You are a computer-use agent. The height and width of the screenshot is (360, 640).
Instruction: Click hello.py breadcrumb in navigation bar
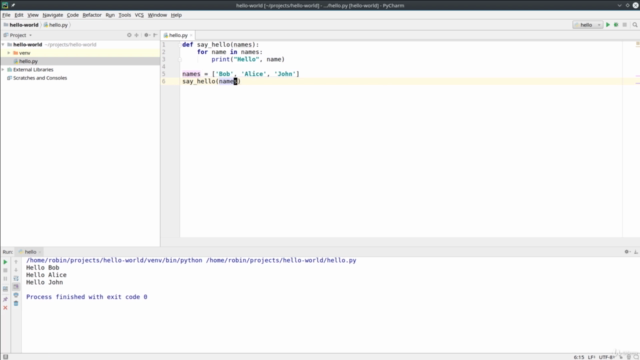(56, 25)
